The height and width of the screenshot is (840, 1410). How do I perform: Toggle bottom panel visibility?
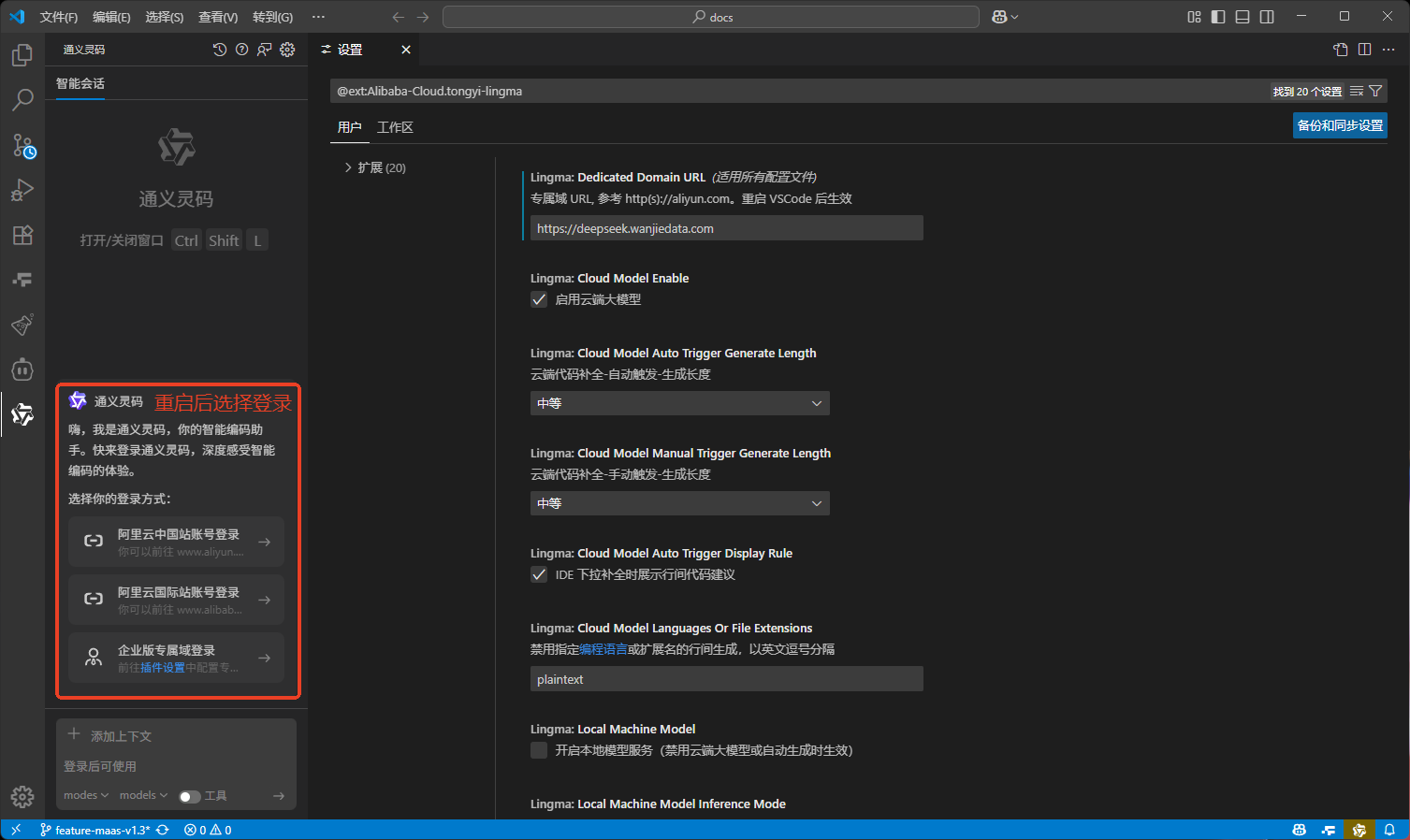point(1243,17)
